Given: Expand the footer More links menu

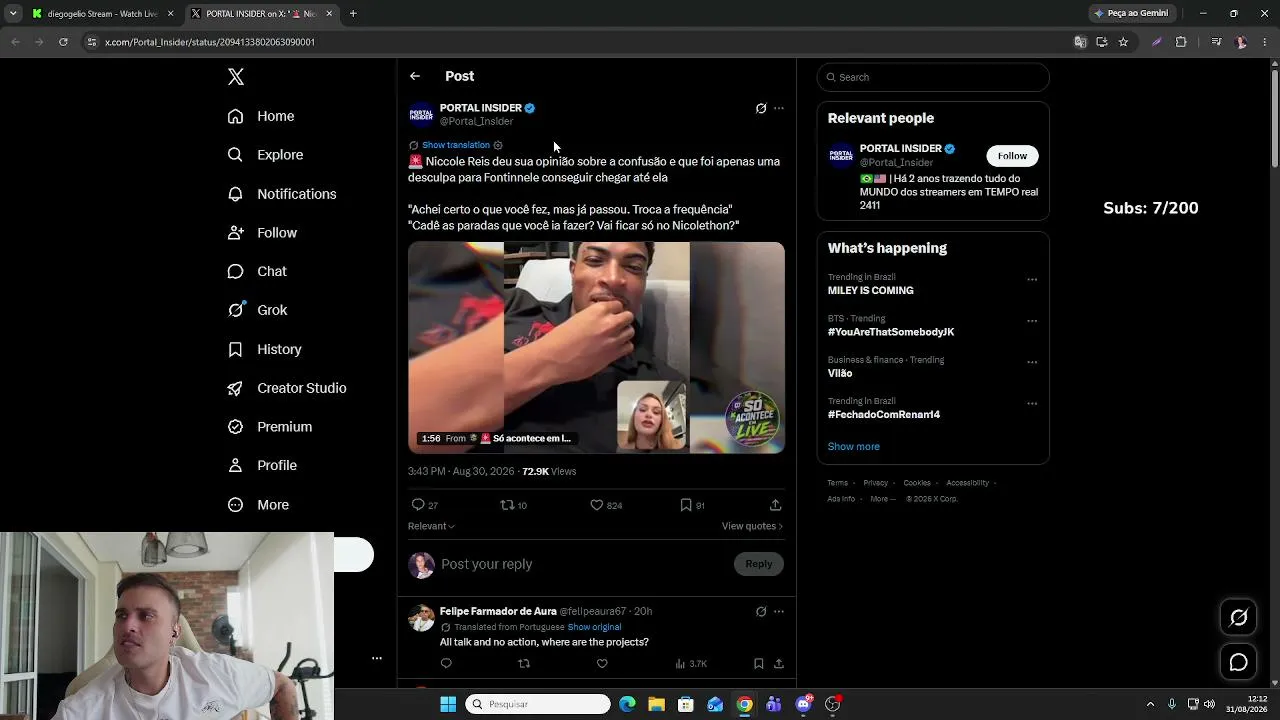Looking at the screenshot, I should [881, 499].
